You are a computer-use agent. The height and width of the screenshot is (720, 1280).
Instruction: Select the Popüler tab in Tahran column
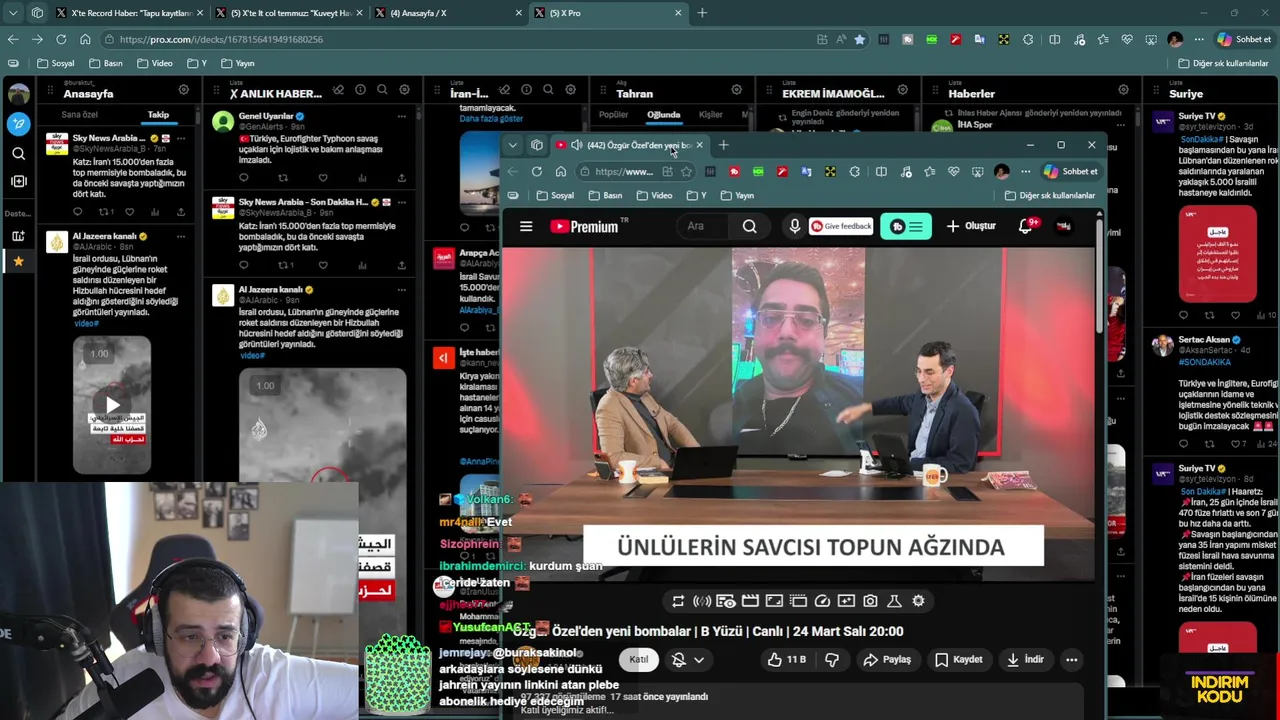click(x=613, y=115)
